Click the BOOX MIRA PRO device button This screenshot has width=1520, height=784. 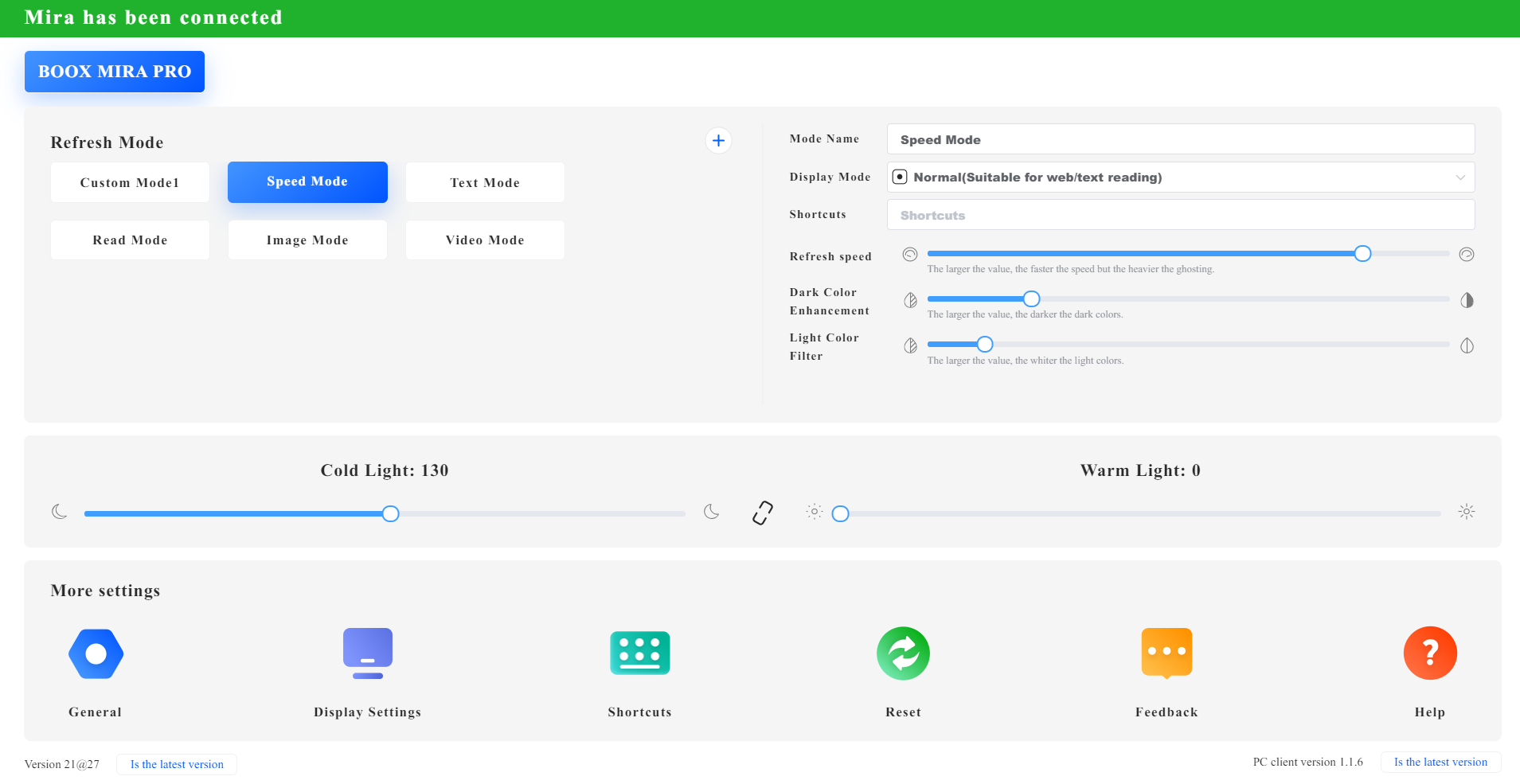pos(115,72)
